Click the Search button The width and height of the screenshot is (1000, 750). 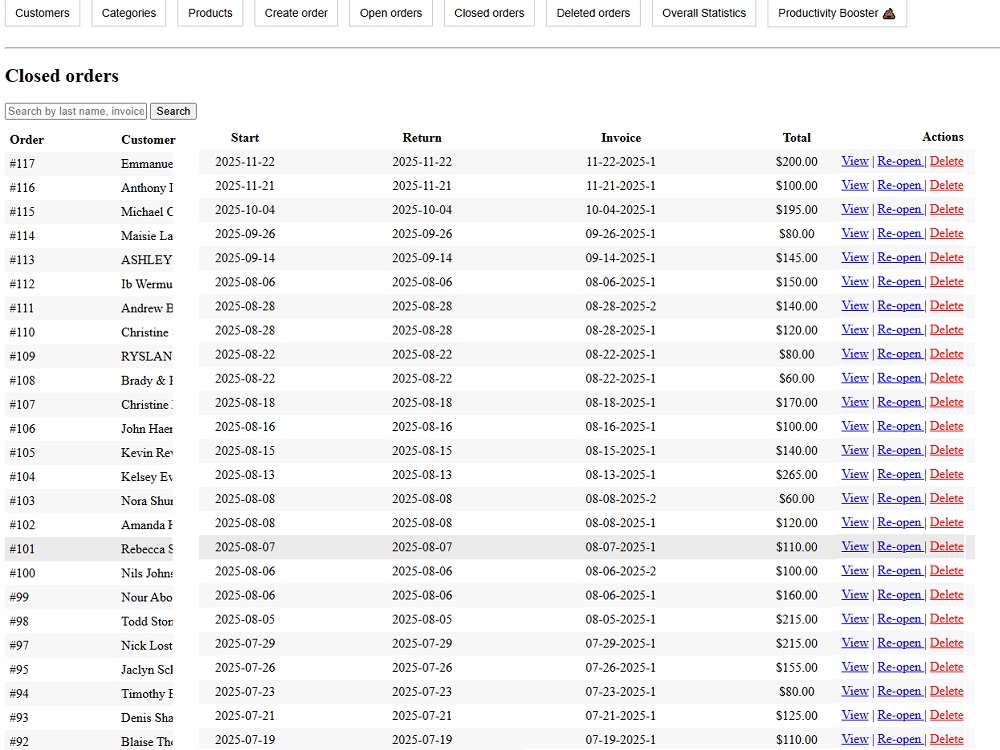[173, 111]
